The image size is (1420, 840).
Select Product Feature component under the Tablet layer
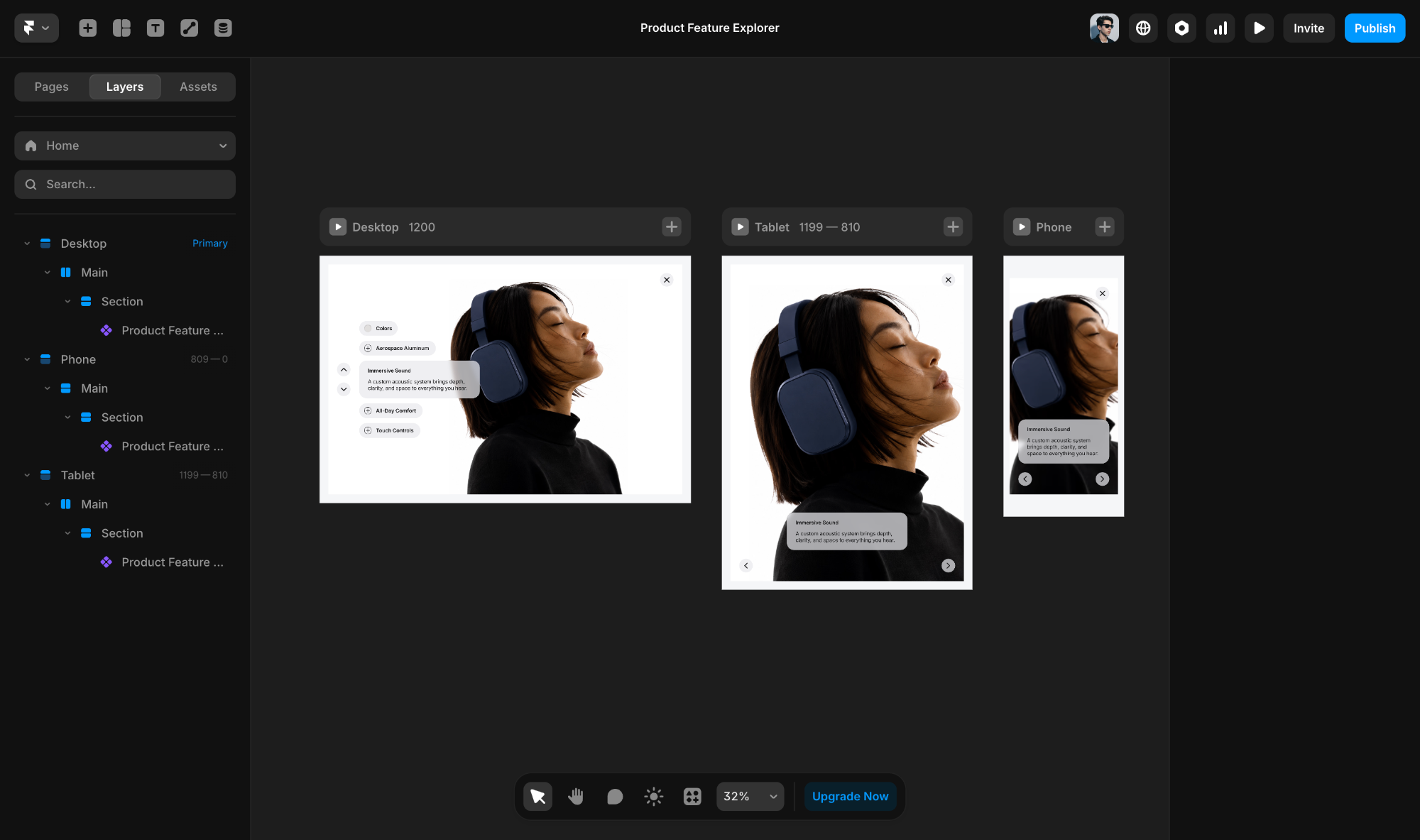click(x=125, y=562)
